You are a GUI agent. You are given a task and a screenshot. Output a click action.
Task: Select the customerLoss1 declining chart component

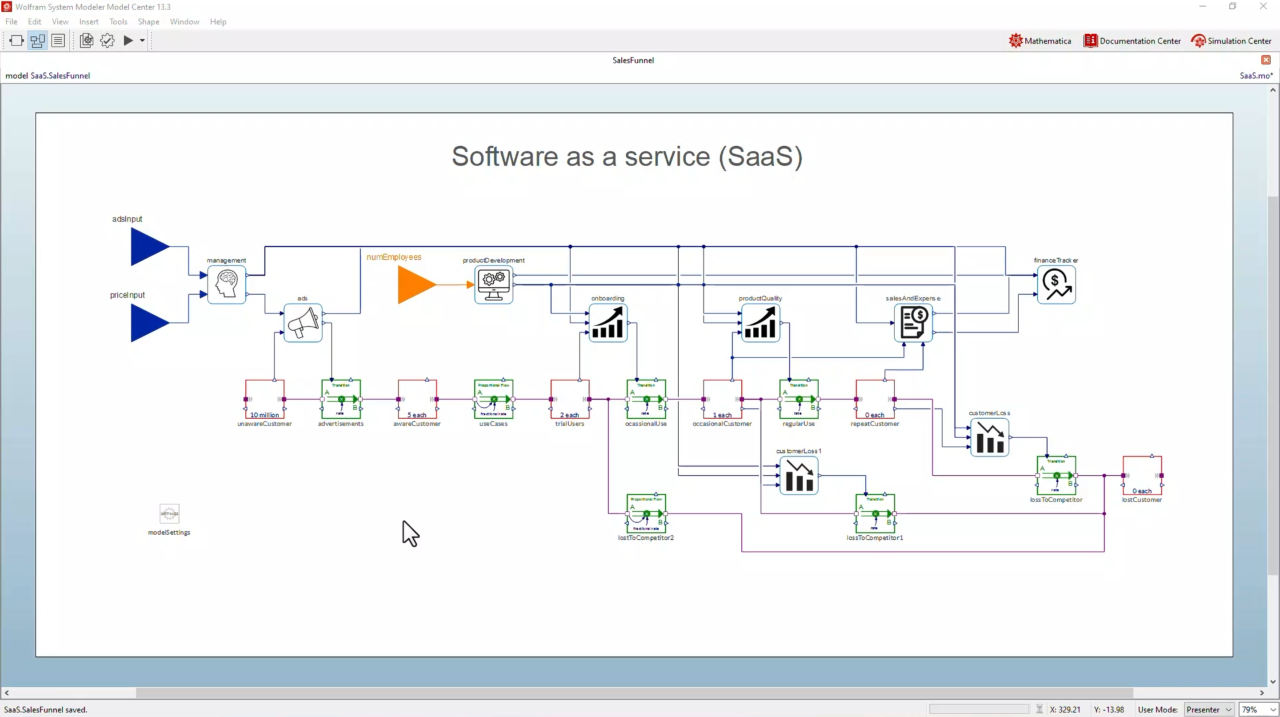point(798,476)
